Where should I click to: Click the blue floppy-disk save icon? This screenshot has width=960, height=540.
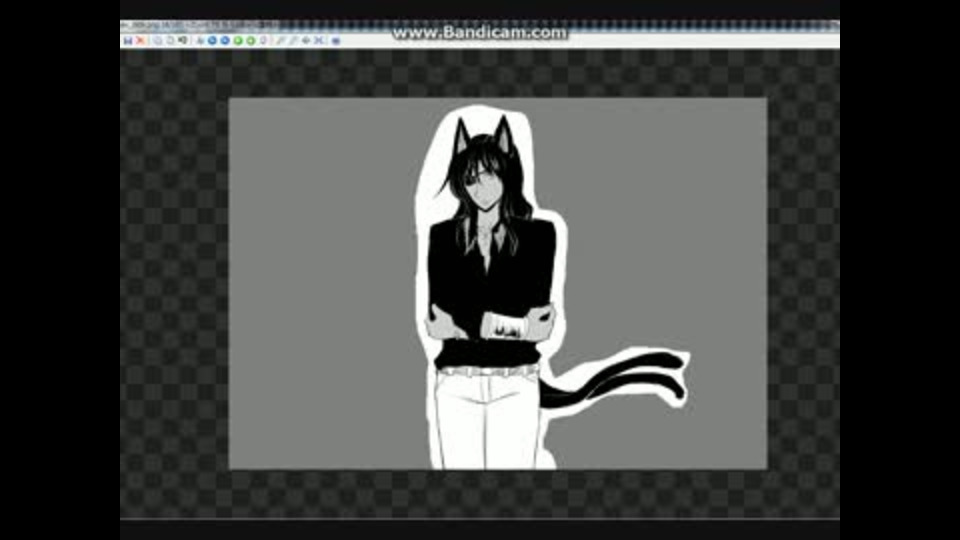pos(127,40)
